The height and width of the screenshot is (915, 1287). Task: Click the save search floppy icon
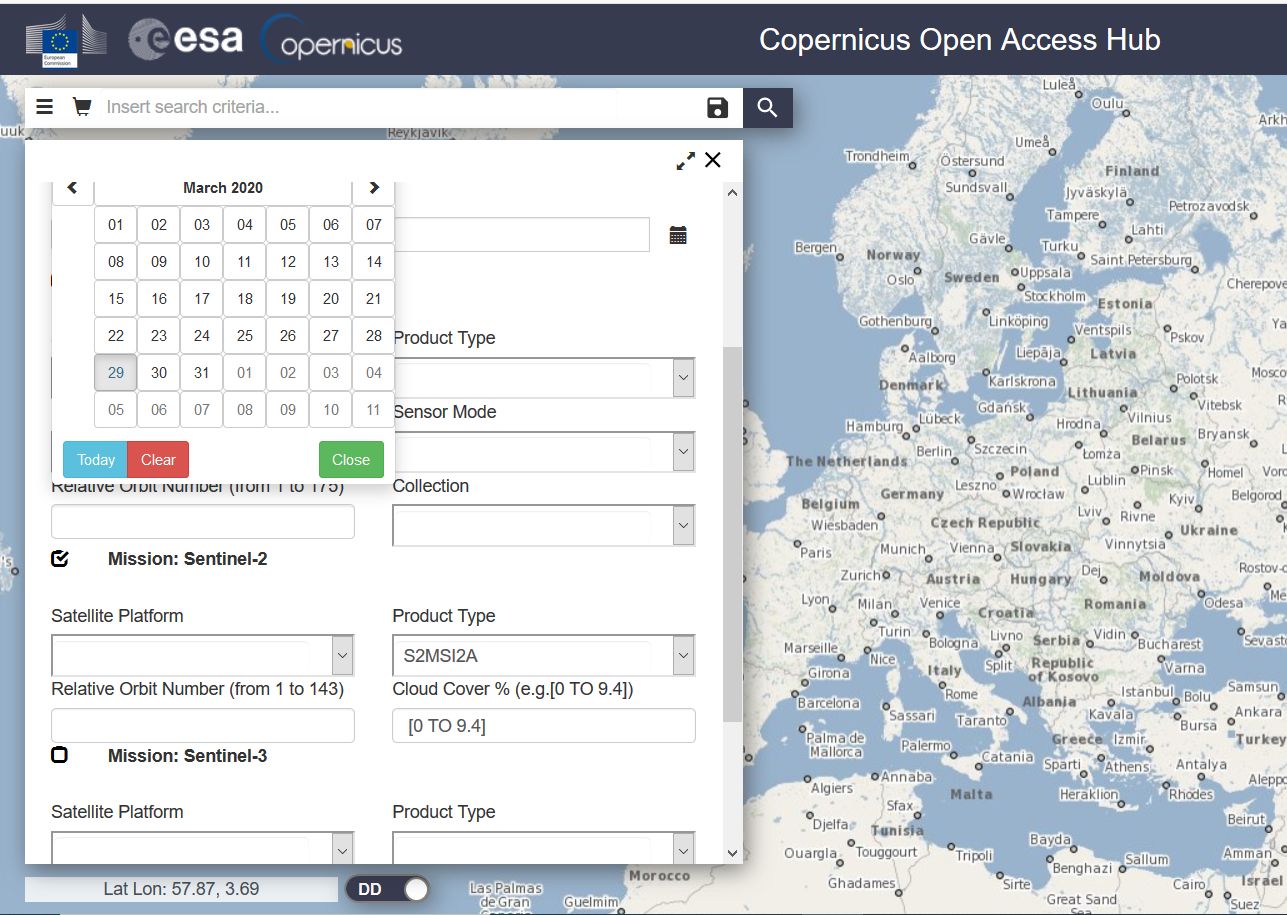[x=717, y=108]
